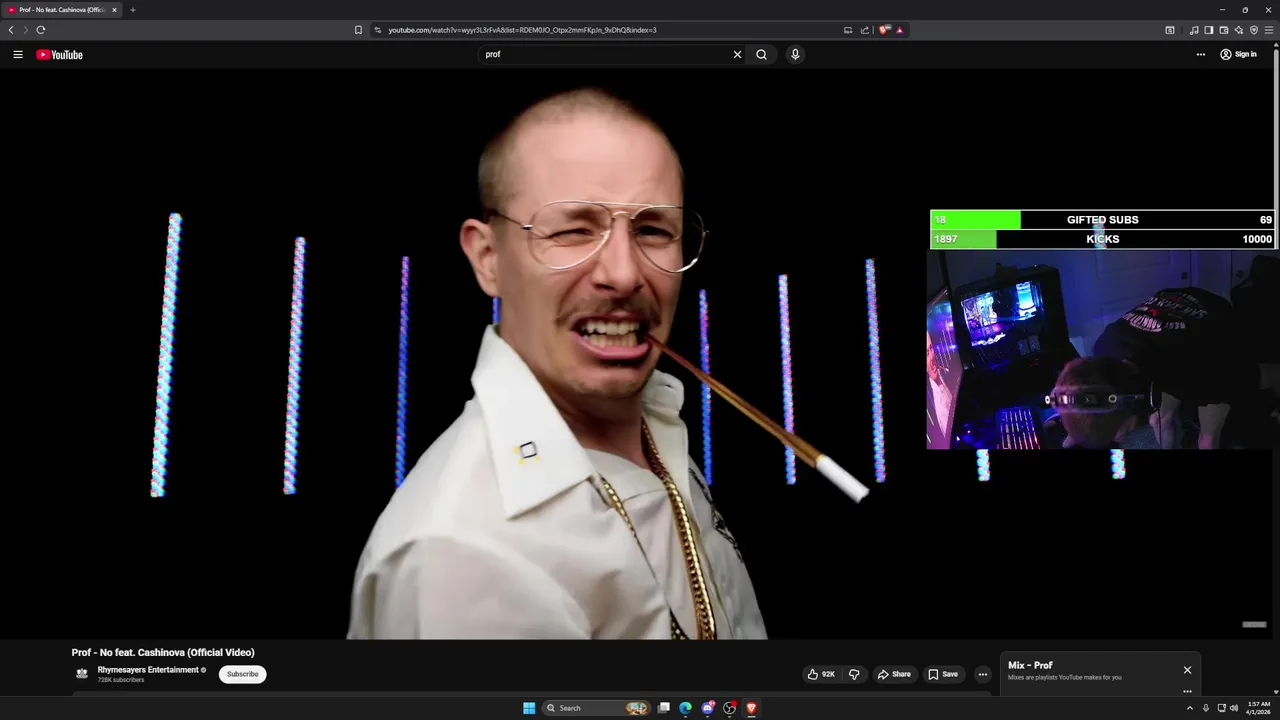
Task: Click the video title 'Prof - No feat. Cashinova'
Action: (x=163, y=652)
